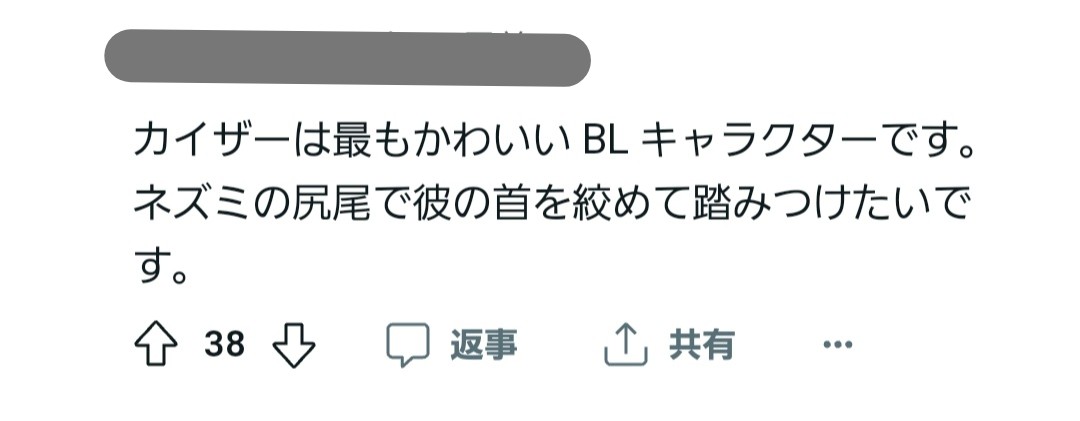Click the 共有 share label
The image size is (1080, 421).
pyautogui.click(x=702, y=344)
